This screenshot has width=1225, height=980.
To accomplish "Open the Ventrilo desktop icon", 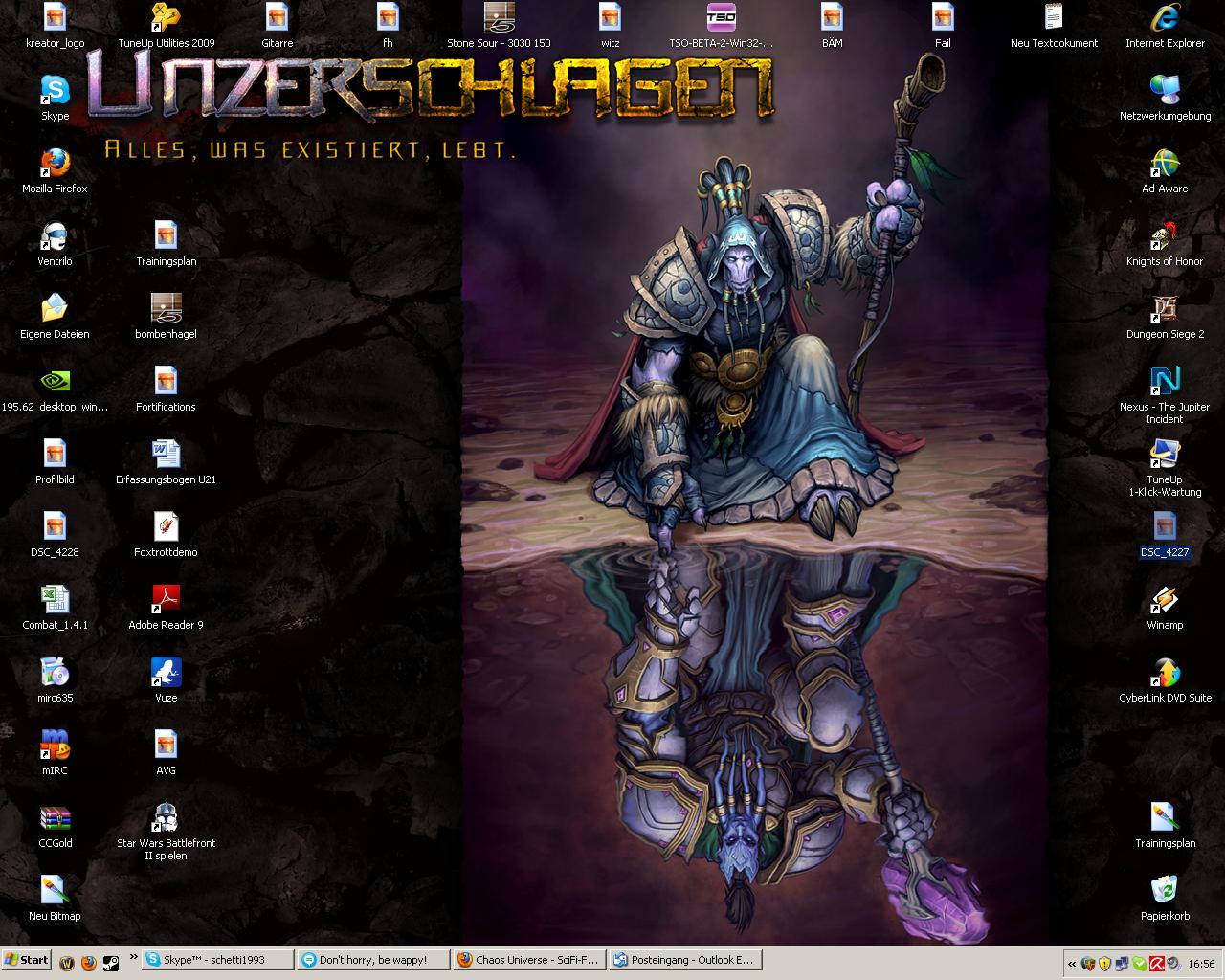I will point(55,238).
